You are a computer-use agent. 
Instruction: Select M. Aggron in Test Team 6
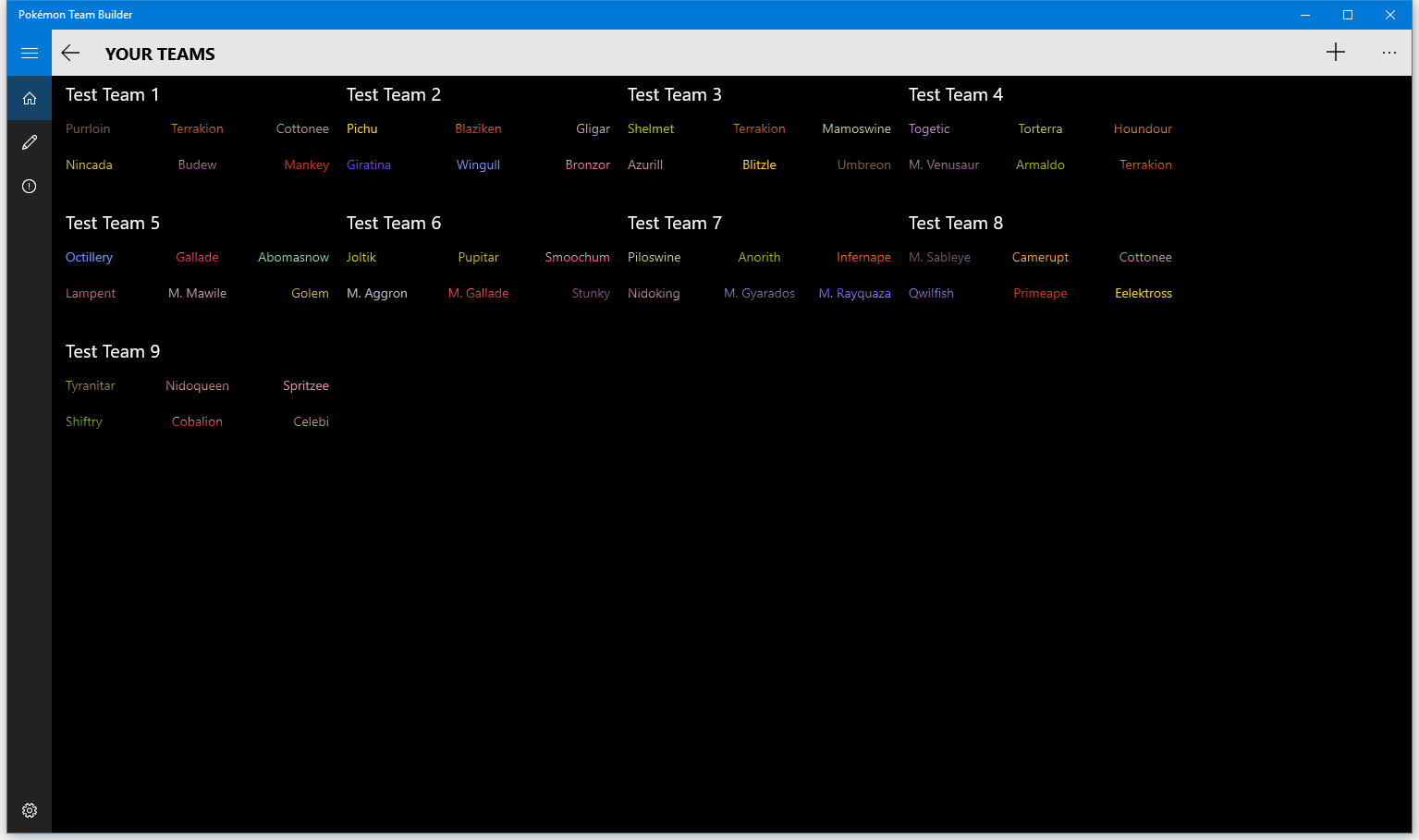(377, 293)
